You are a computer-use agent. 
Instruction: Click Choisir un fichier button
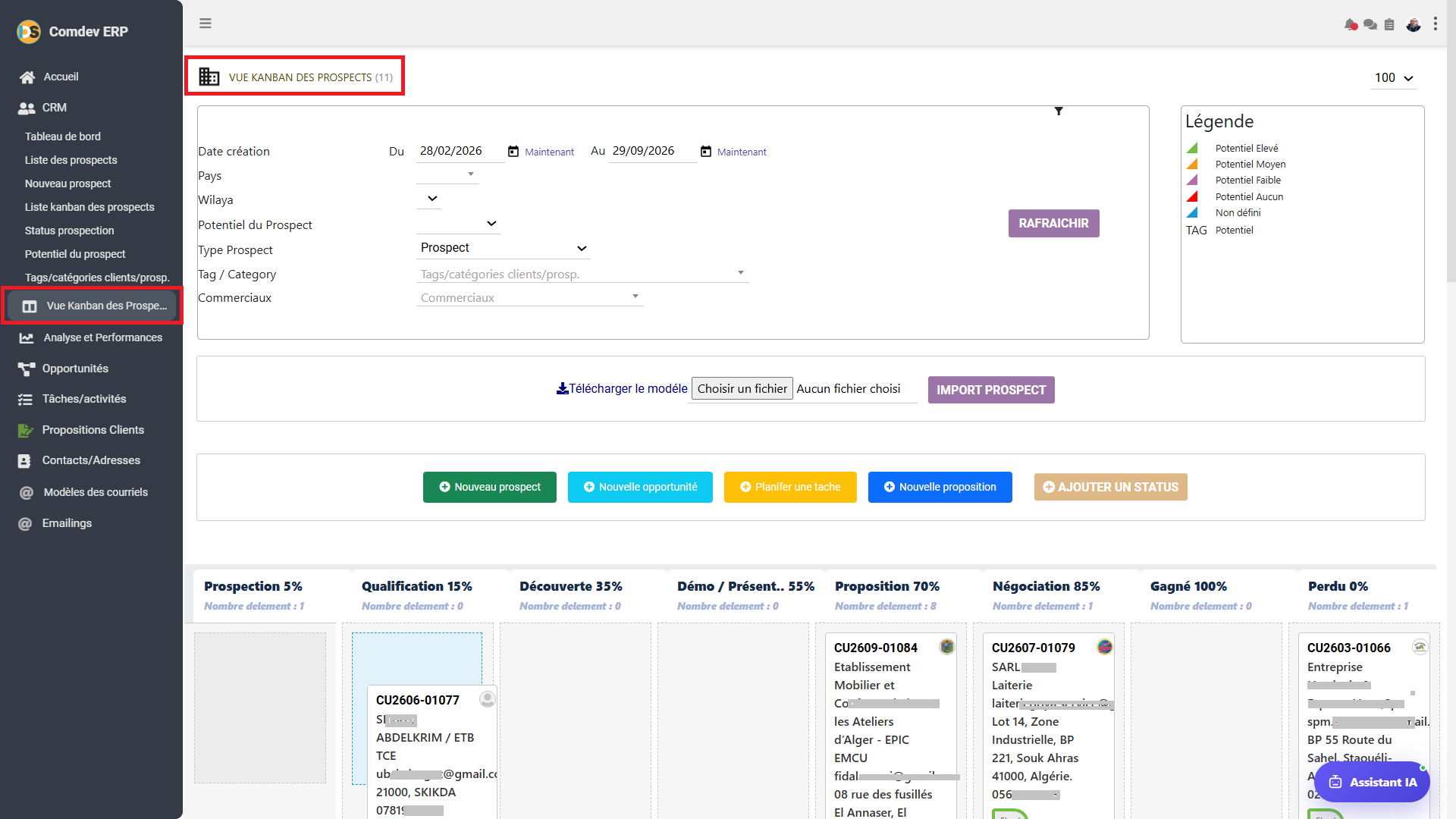pyautogui.click(x=742, y=388)
